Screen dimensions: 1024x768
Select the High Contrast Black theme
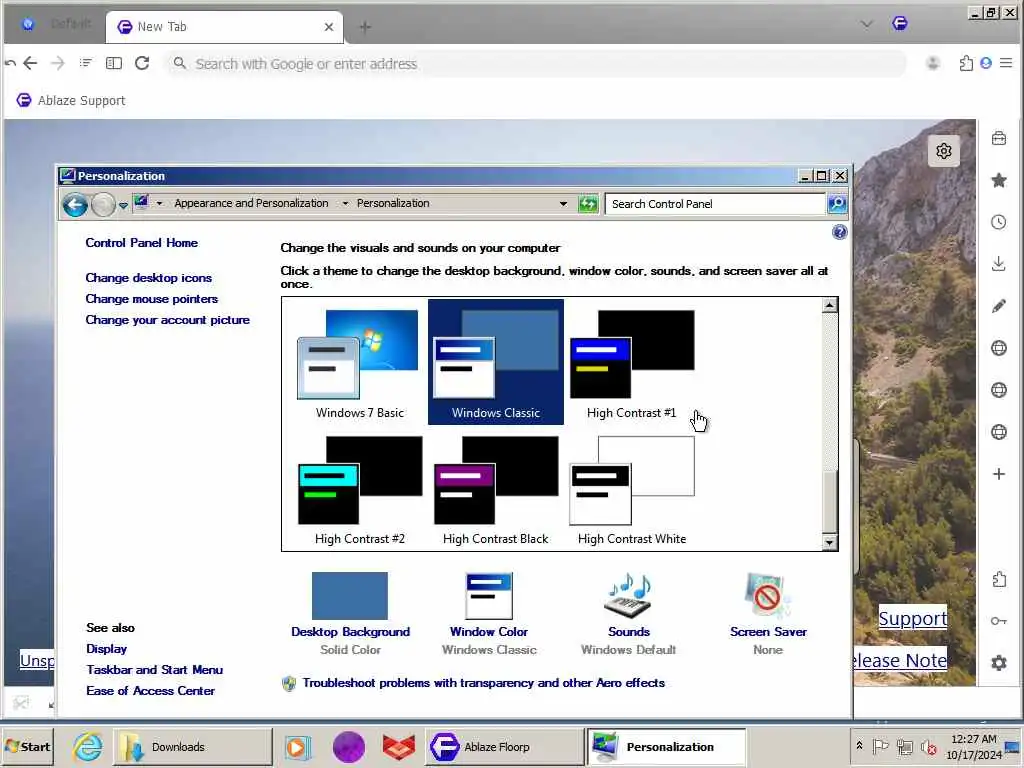pos(496,490)
